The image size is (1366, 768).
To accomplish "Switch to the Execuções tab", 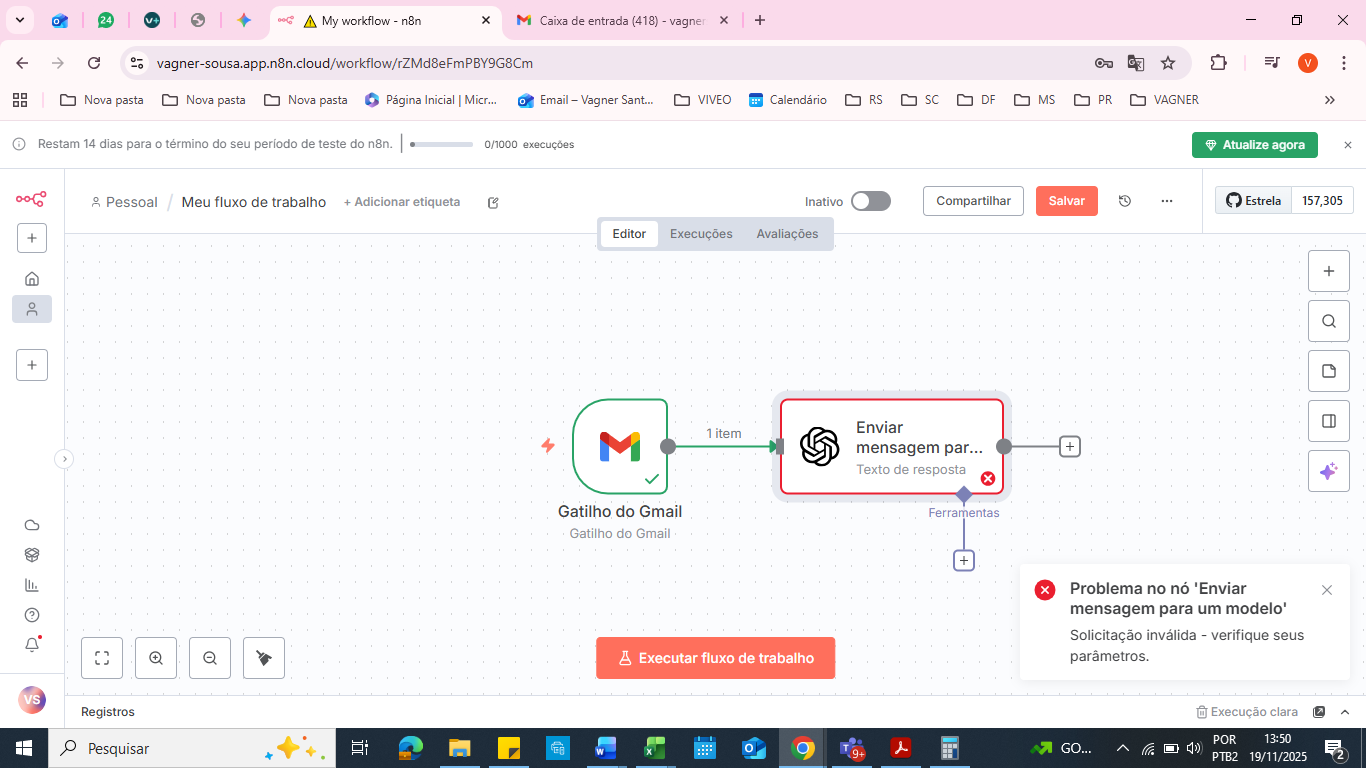I will (x=701, y=234).
